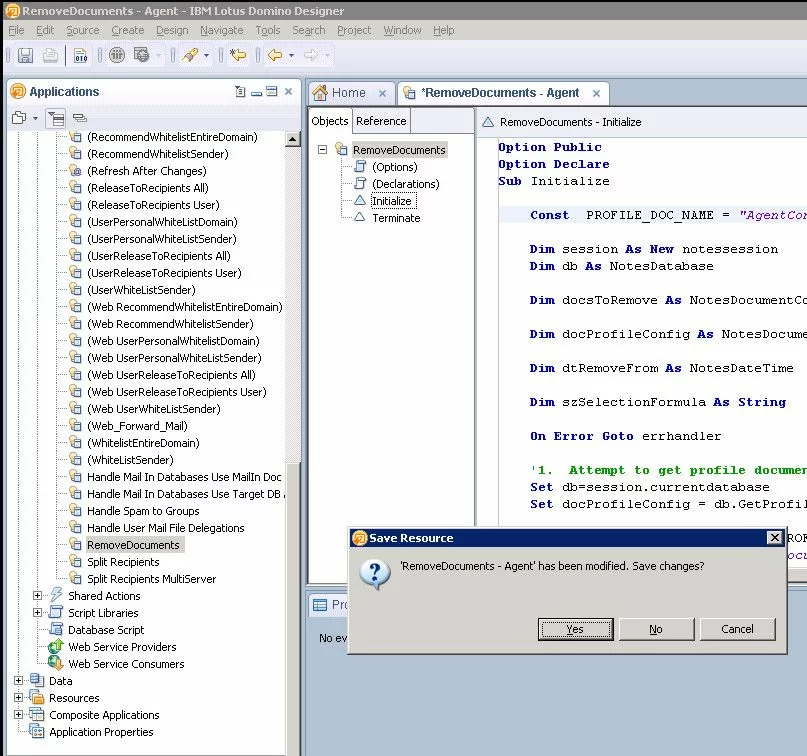Select the Split Recipients agent
This screenshot has height=756, width=807.
123,562
